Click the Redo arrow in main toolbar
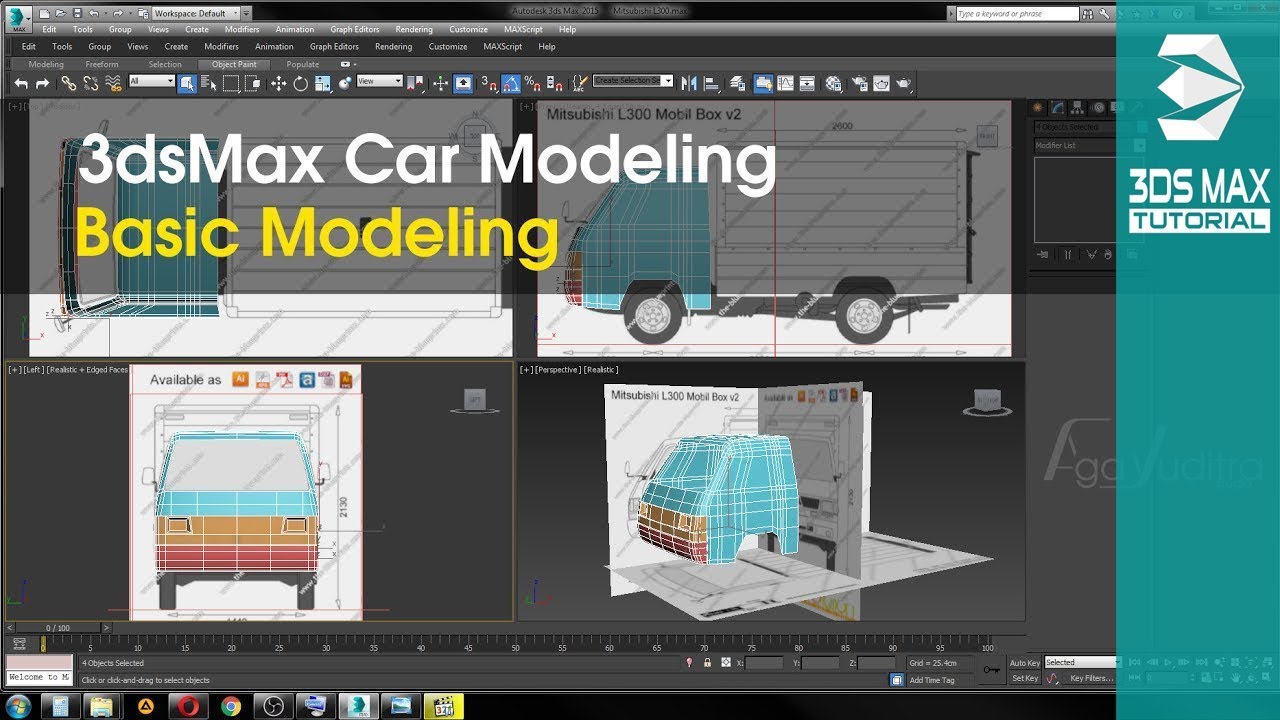This screenshot has width=1280, height=720. [42, 84]
